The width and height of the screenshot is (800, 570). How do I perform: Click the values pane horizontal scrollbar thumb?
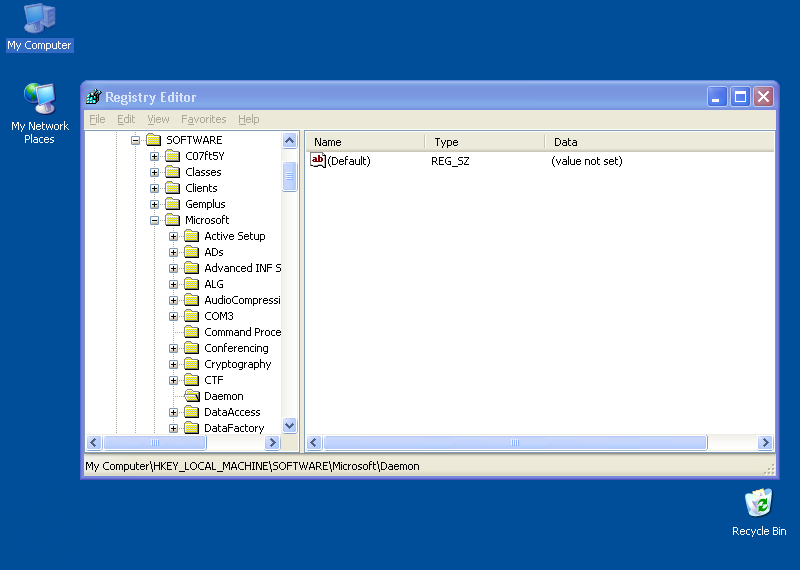(515, 442)
